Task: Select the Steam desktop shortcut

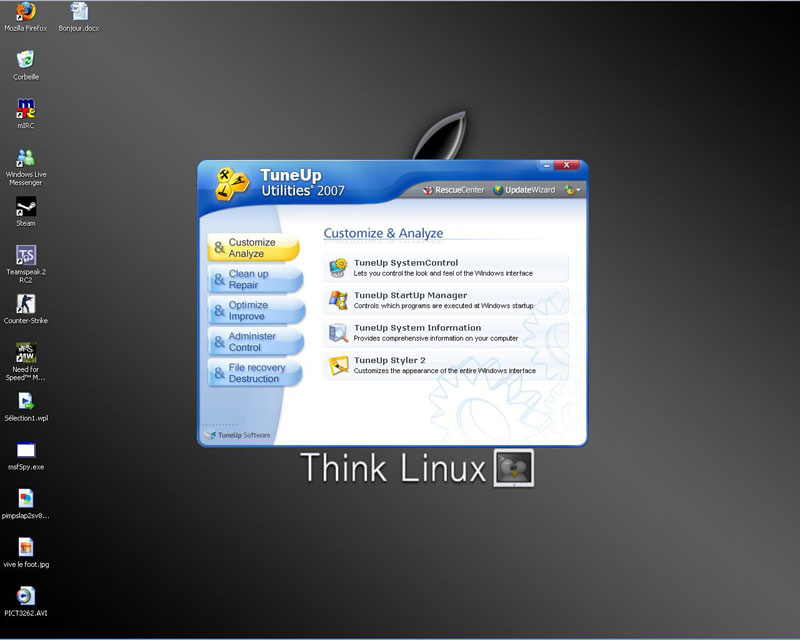Action: [x=26, y=212]
